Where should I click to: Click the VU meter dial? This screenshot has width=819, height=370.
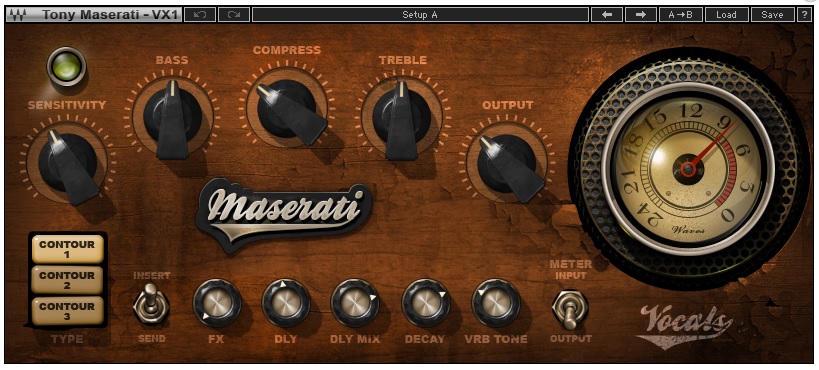click(x=688, y=168)
